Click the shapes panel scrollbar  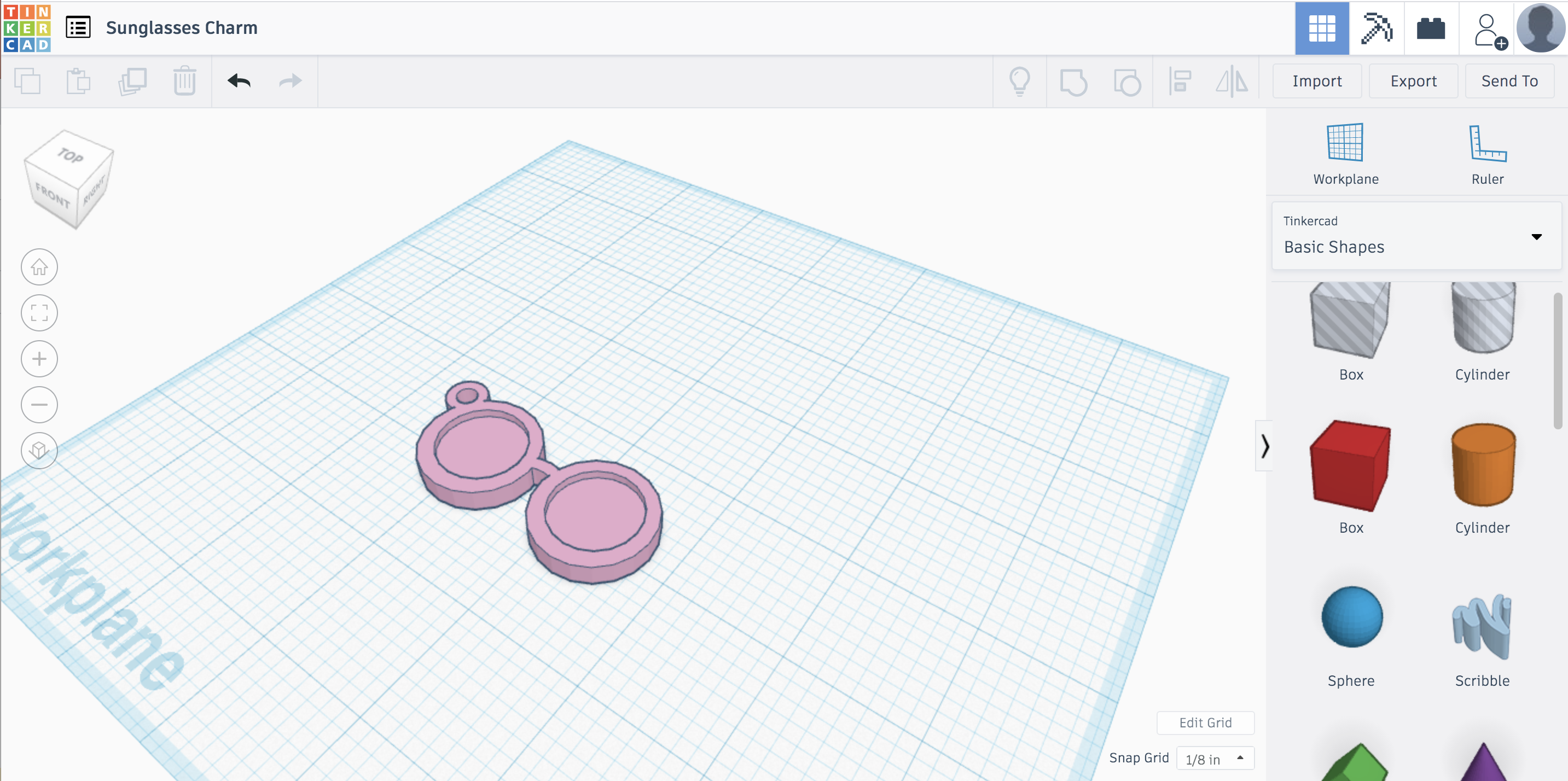(1558, 362)
